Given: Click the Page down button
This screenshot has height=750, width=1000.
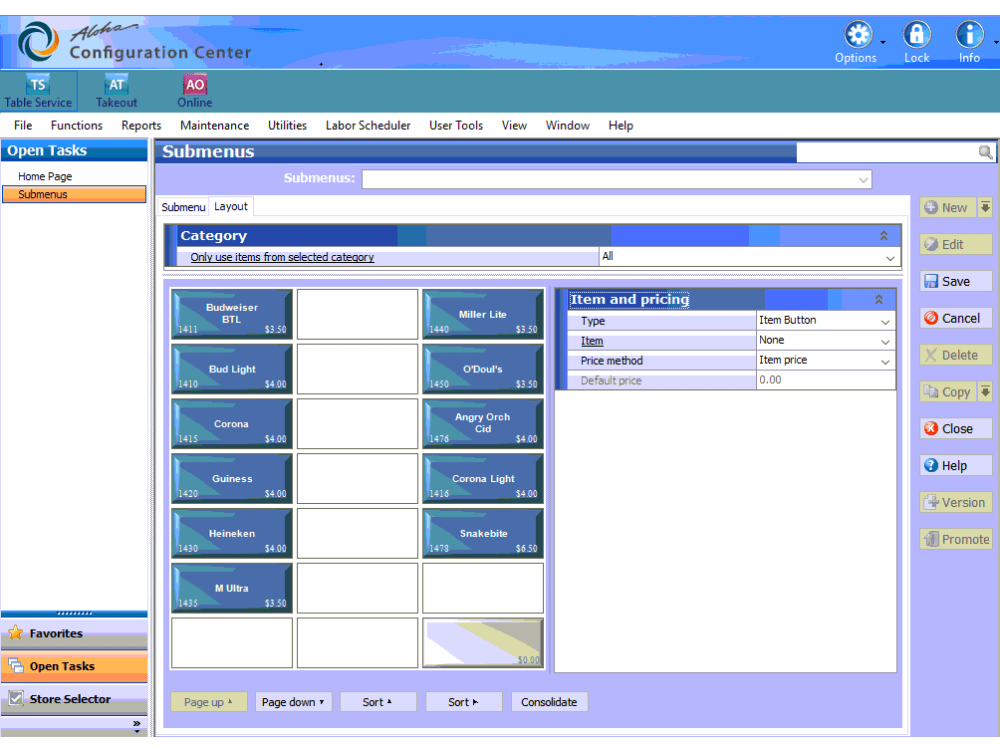Looking at the screenshot, I should (x=293, y=702).
